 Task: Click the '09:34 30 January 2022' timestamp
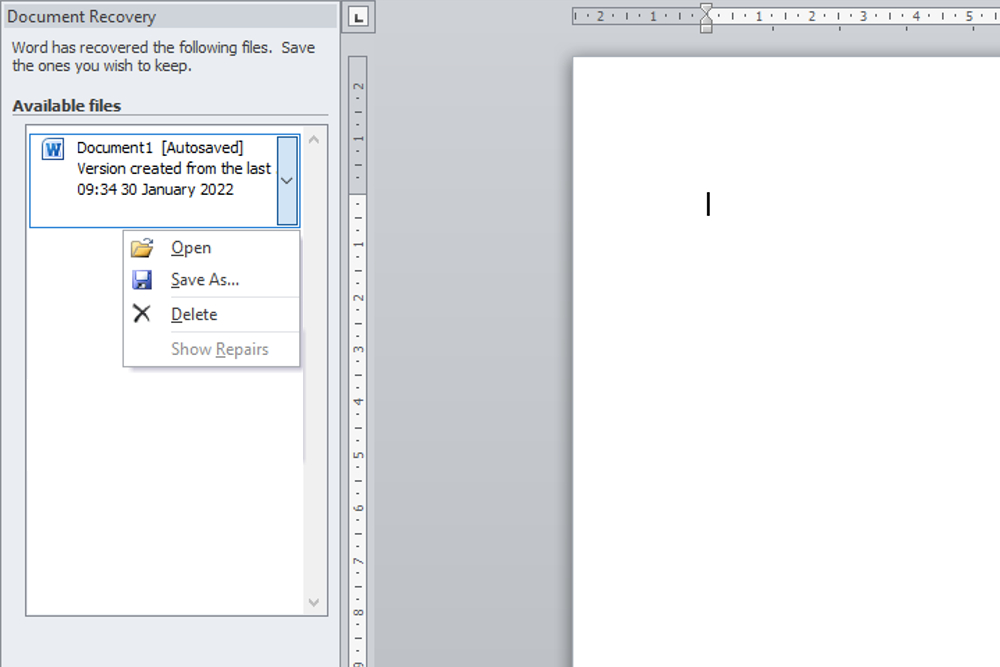[155, 189]
